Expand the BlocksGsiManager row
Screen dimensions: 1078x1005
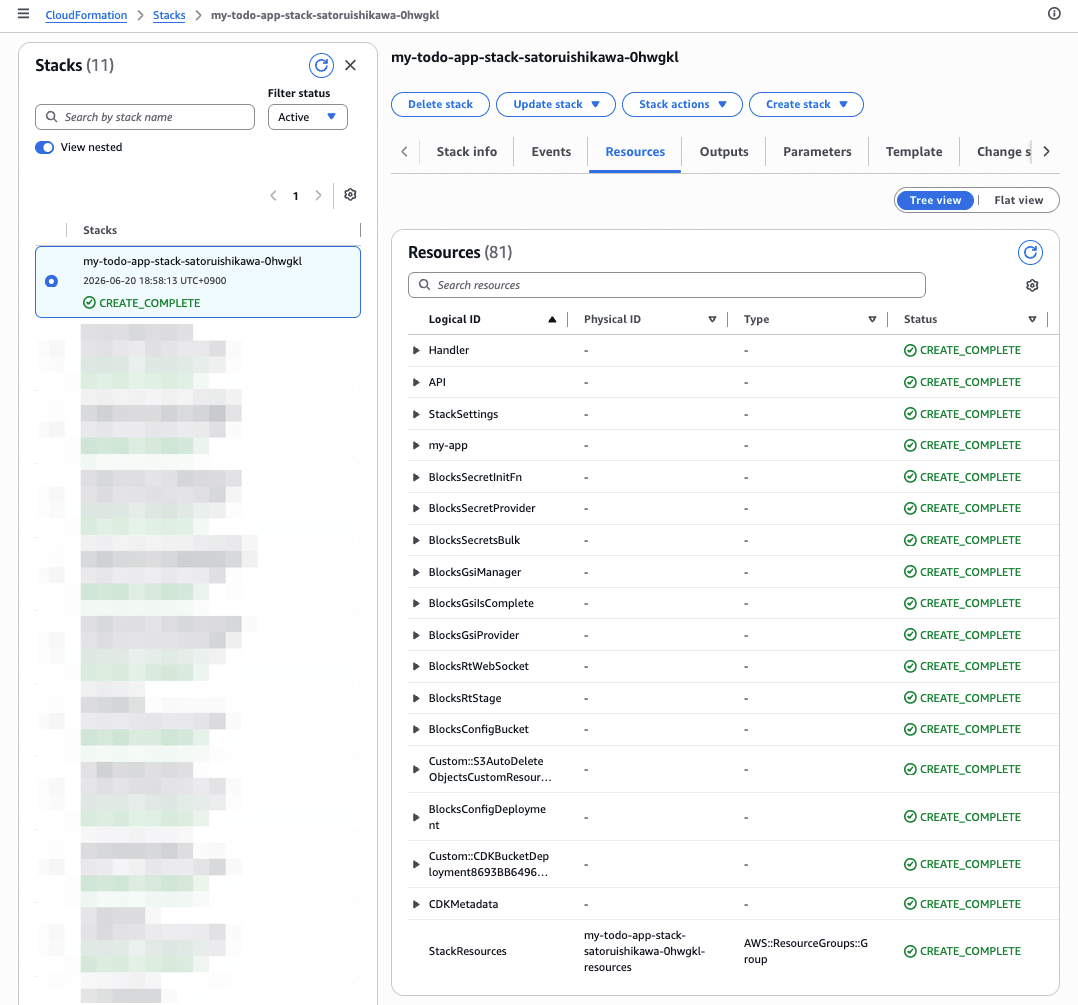click(416, 572)
